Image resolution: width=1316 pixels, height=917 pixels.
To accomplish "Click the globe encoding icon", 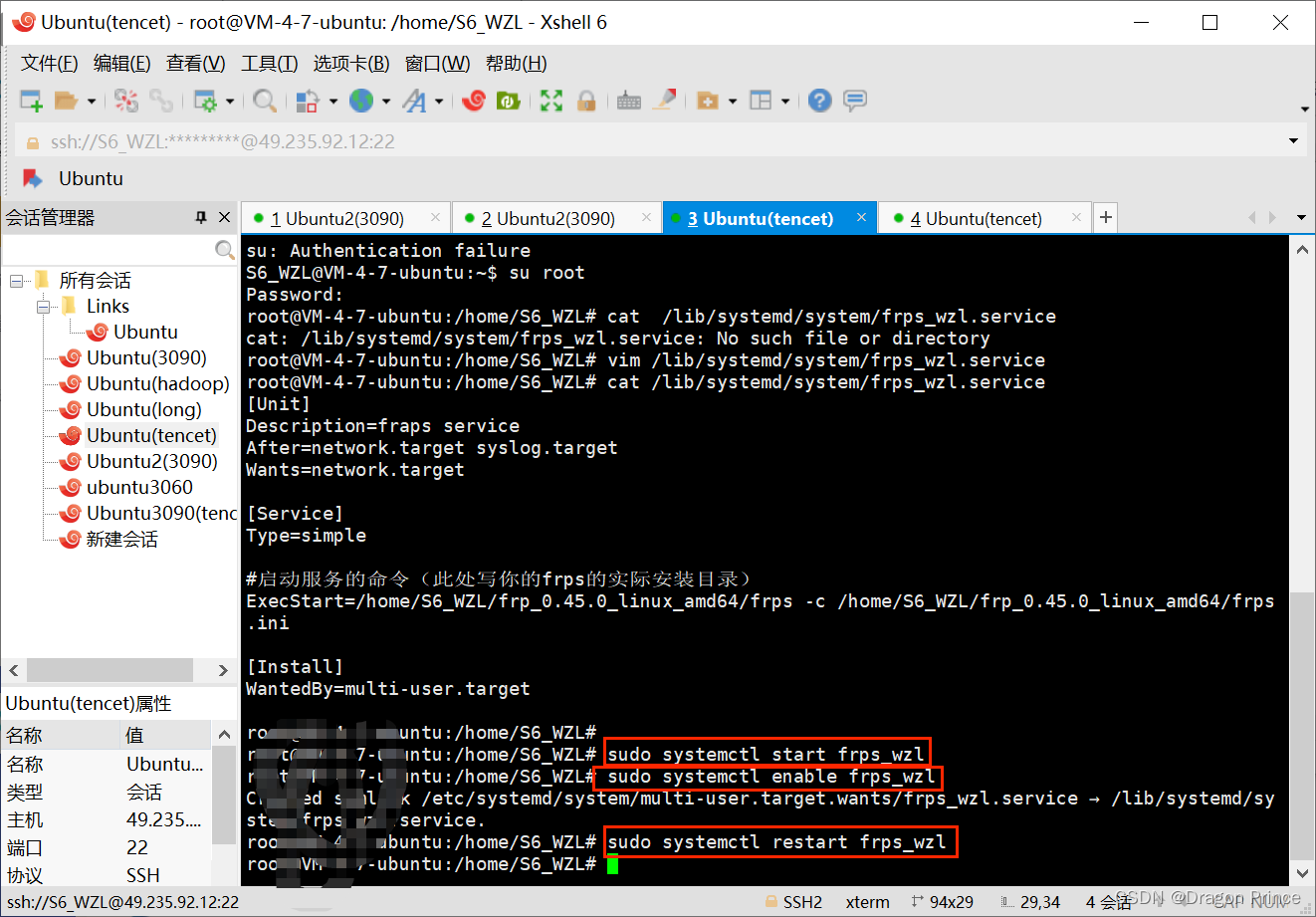I will (361, 101).
